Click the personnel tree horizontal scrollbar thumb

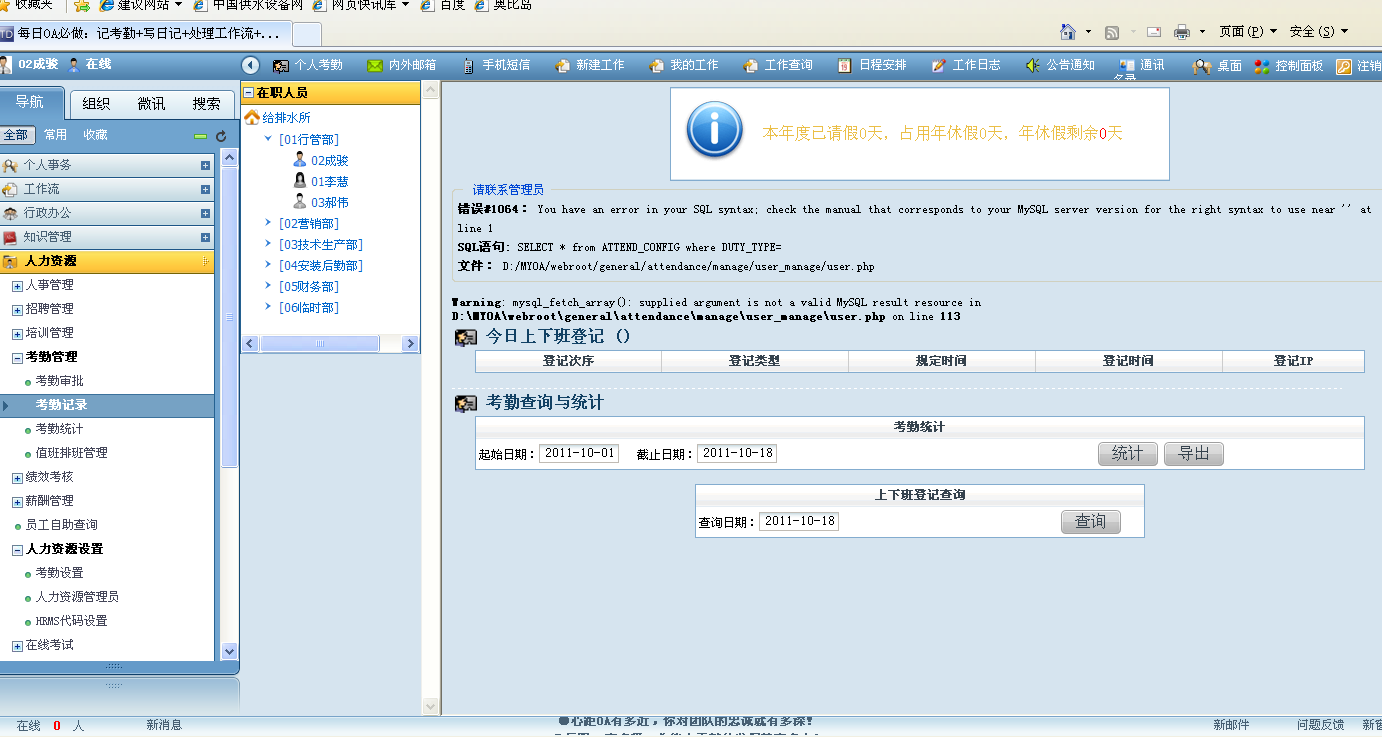tap(320, 343)
